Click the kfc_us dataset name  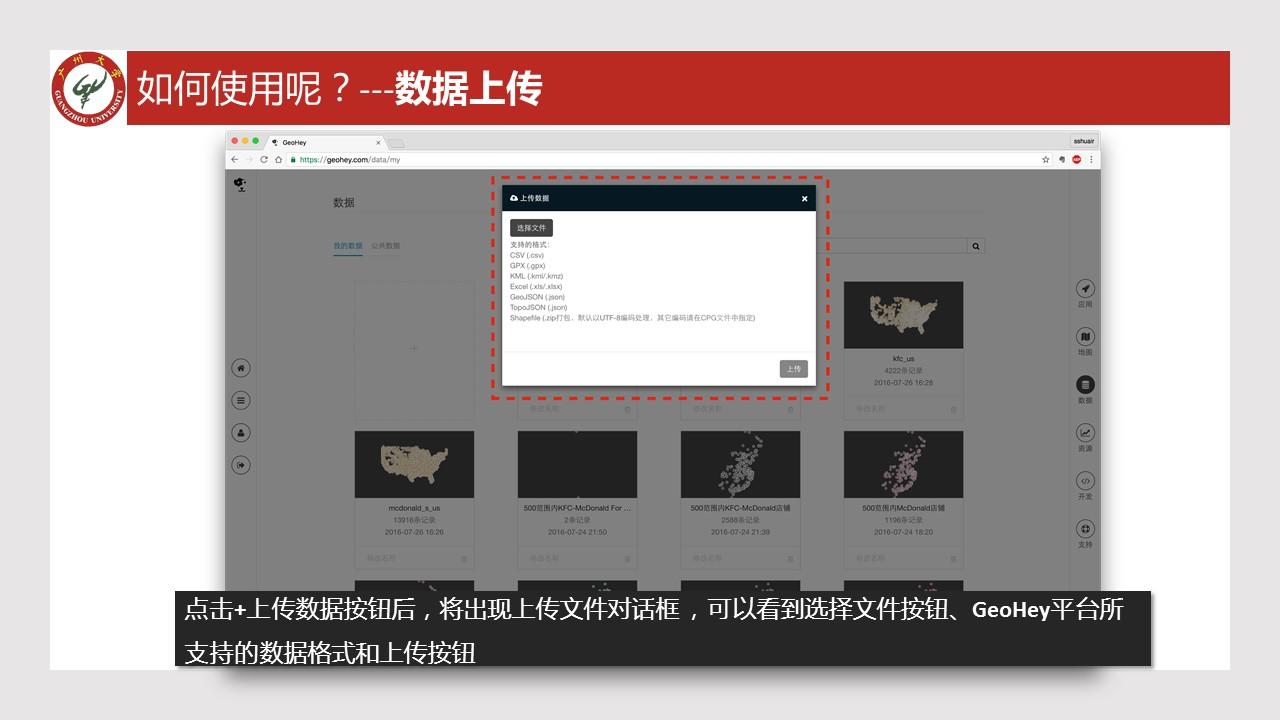(x=903, y=358)
